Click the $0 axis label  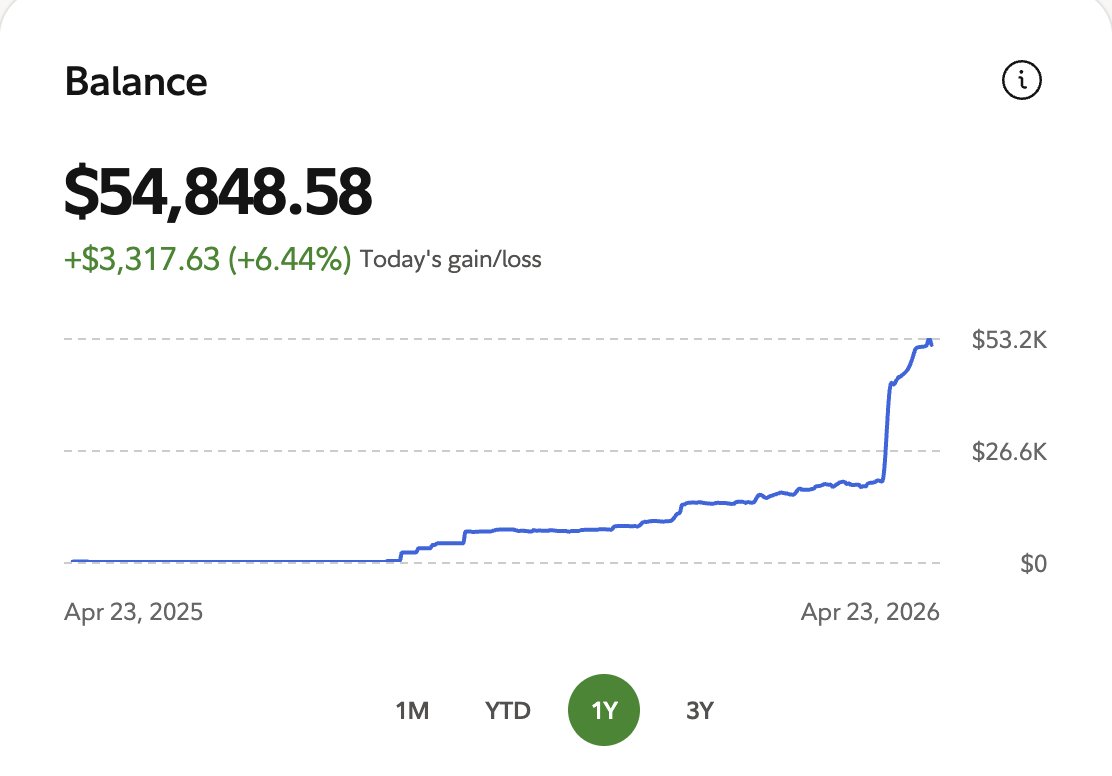point(1033,563)
